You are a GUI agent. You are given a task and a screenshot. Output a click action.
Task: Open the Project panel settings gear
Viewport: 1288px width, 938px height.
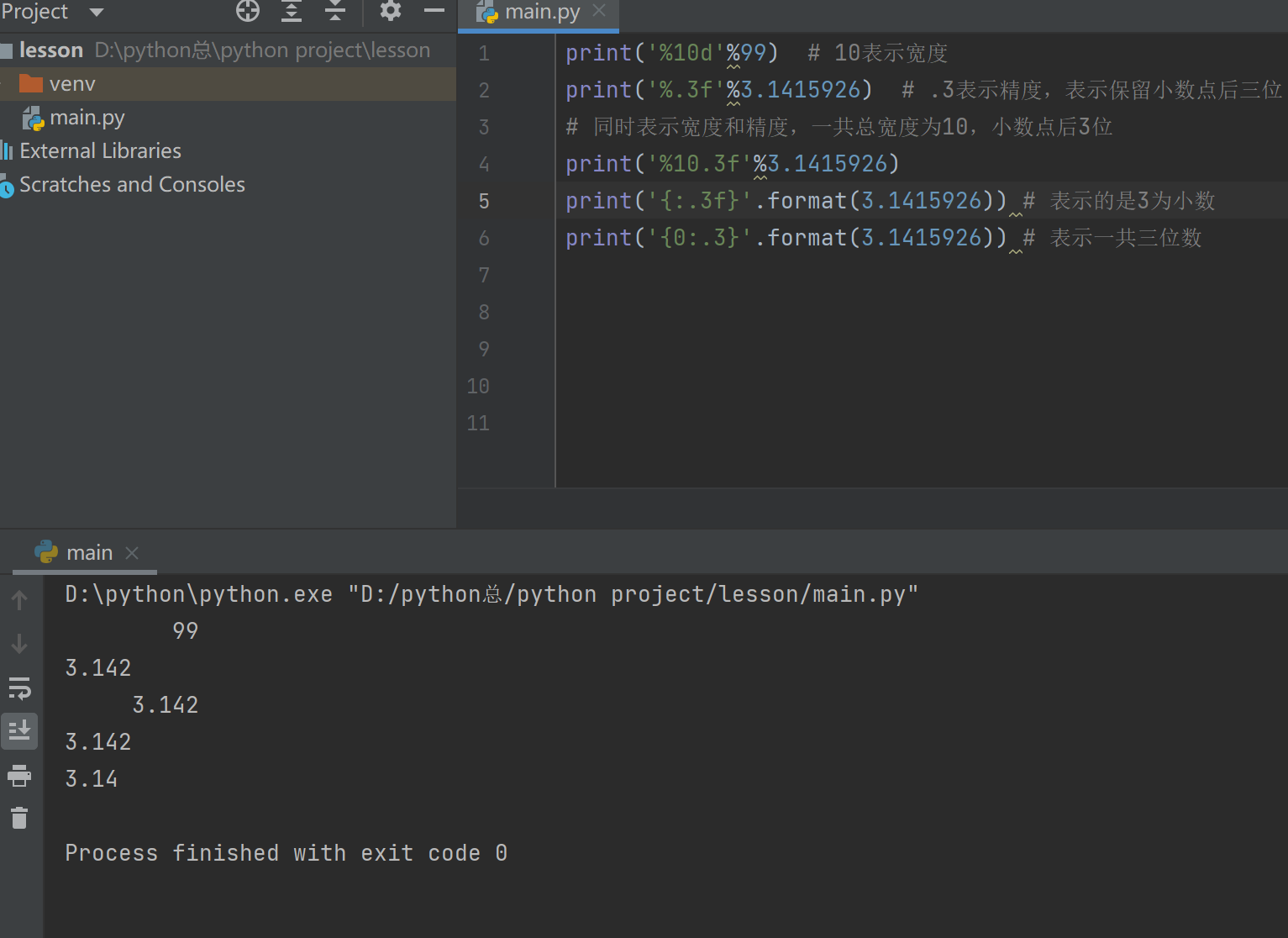point(391,11)
